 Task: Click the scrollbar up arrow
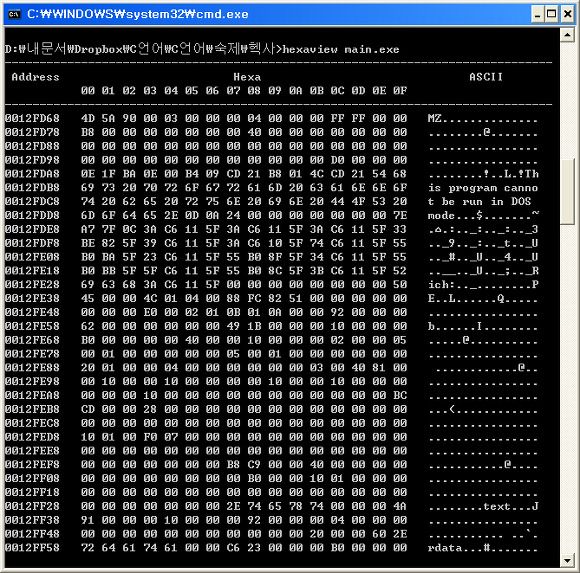coord(567,35)
